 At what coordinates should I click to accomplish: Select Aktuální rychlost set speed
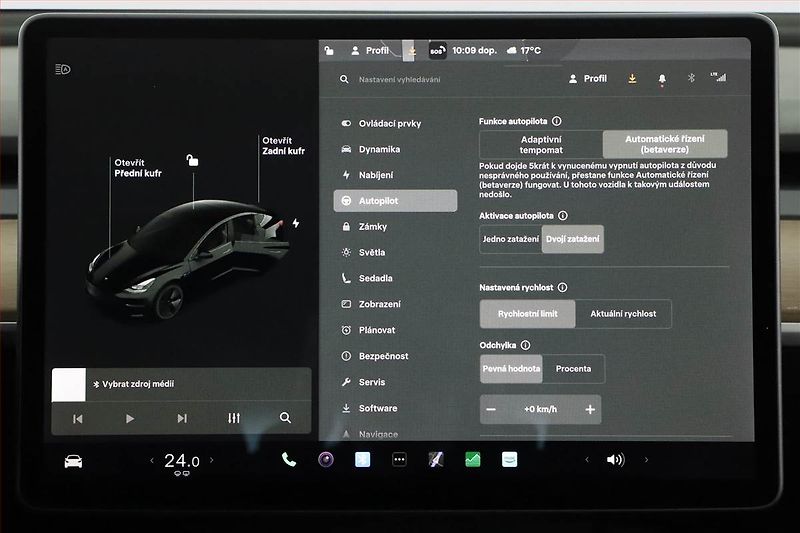pos(623,314)
